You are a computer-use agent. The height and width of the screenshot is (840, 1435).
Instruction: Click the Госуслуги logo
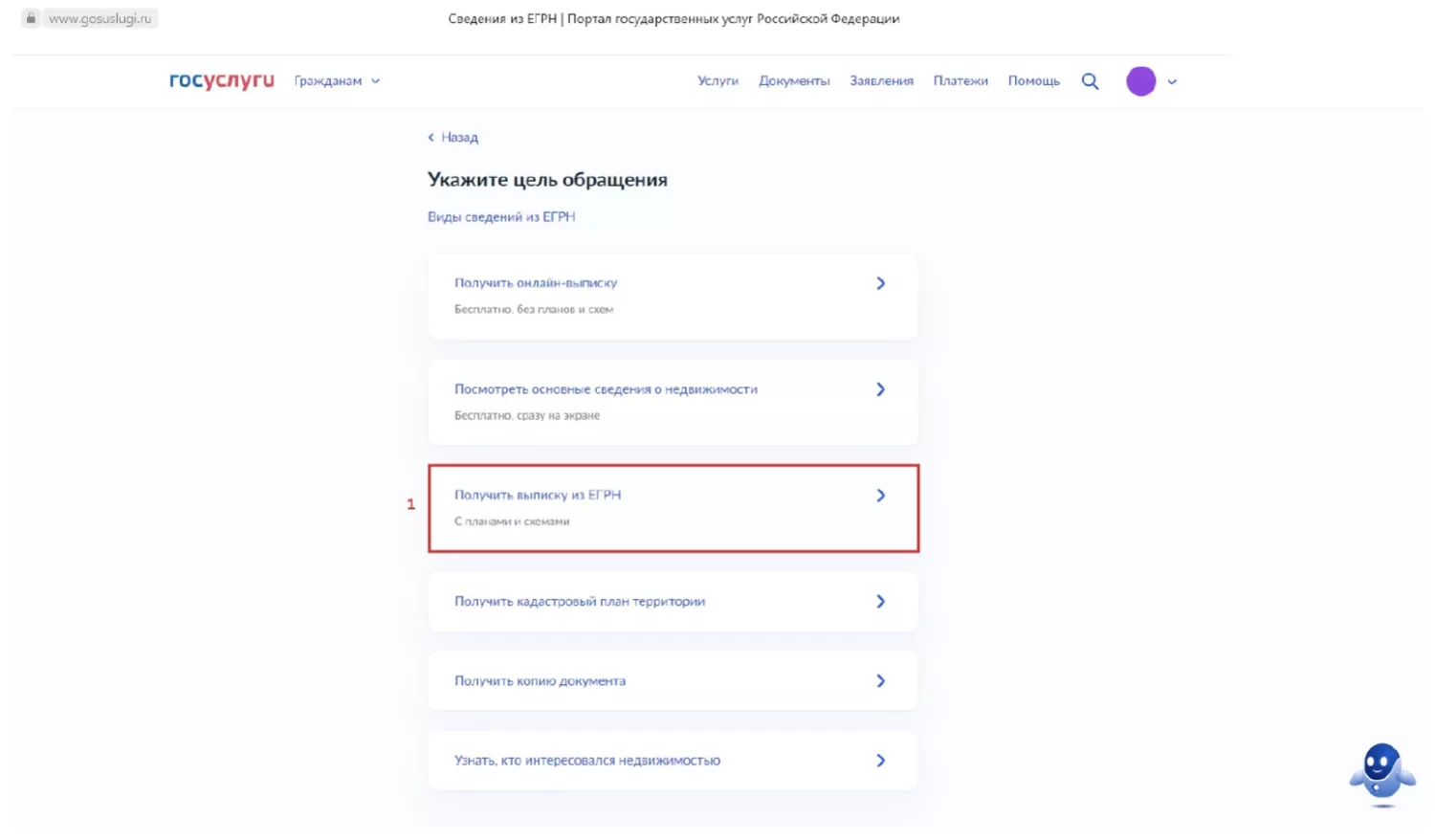coord(222,80)
